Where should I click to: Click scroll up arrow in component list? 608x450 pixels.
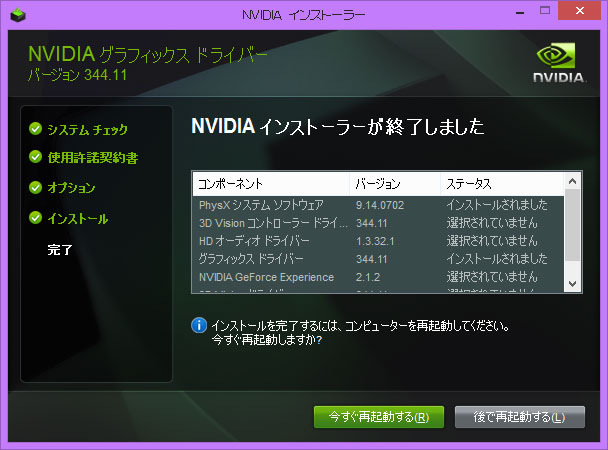click(x=572, y=181)
